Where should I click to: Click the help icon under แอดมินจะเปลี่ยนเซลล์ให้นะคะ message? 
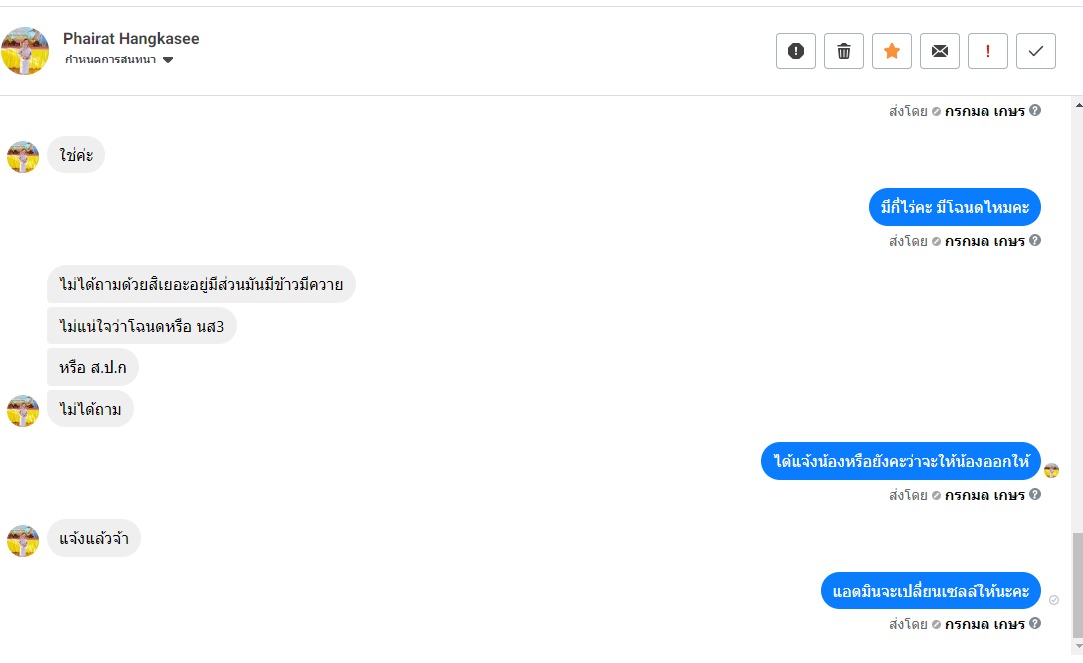click(x=1035, y=624)
